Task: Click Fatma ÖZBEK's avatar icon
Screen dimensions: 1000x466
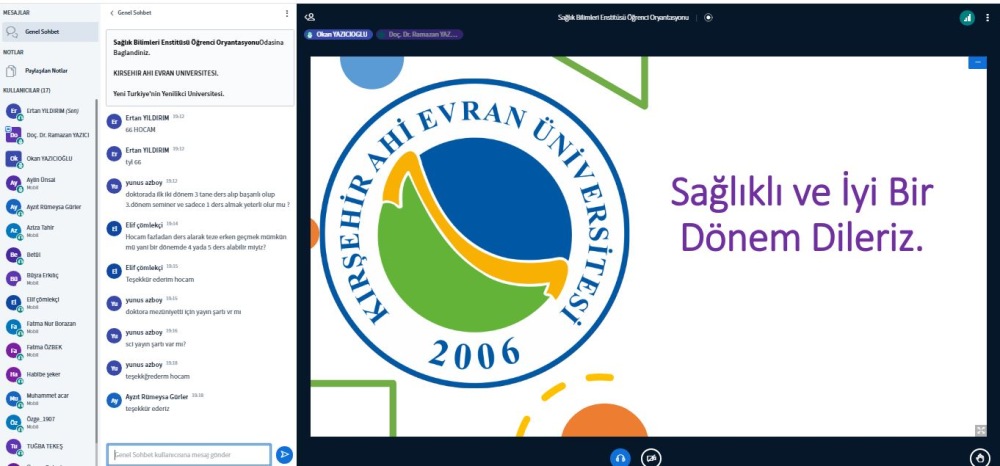Action: [13, 350]
